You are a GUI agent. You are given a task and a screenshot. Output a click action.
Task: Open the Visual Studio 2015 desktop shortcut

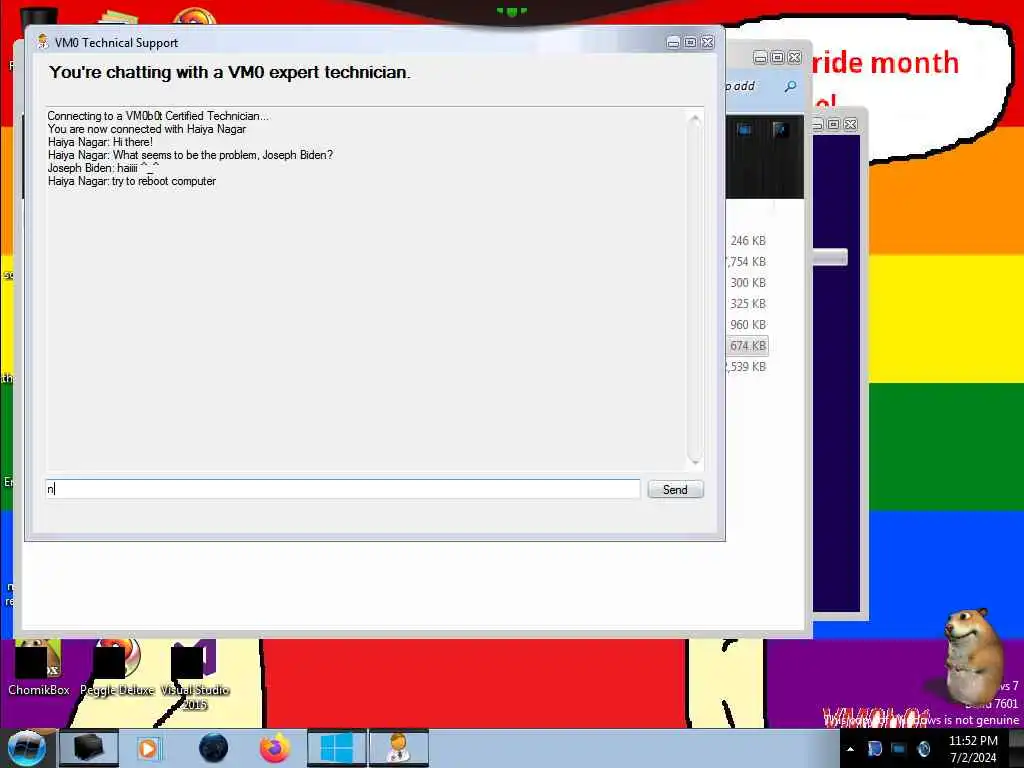point(194,675)
